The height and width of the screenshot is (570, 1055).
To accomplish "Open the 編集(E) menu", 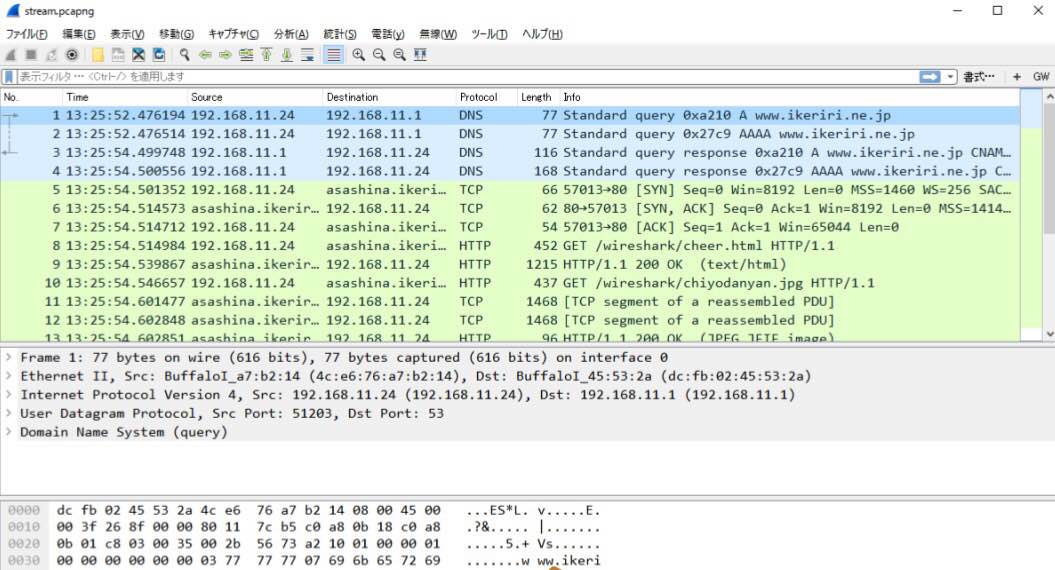I will 79,34.
